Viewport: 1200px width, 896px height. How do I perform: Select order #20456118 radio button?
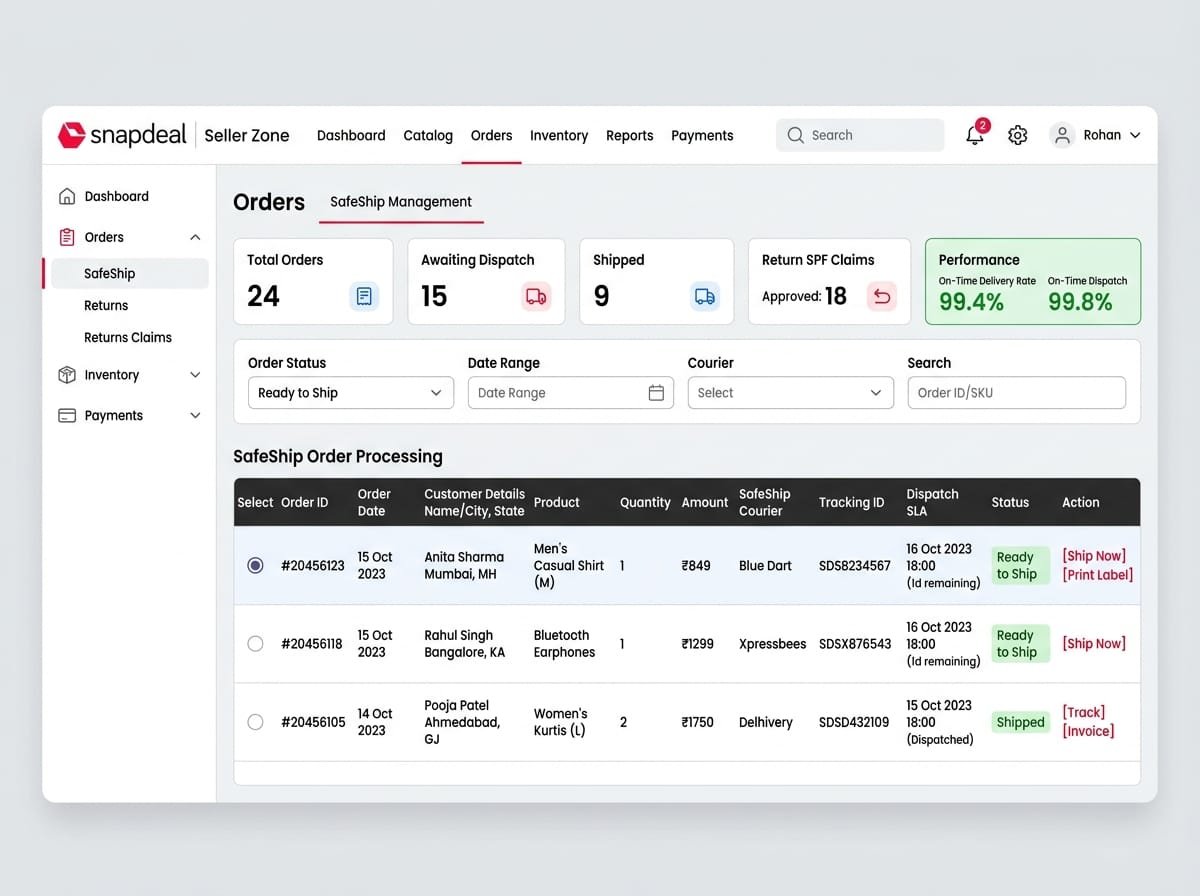click(255, 643)
